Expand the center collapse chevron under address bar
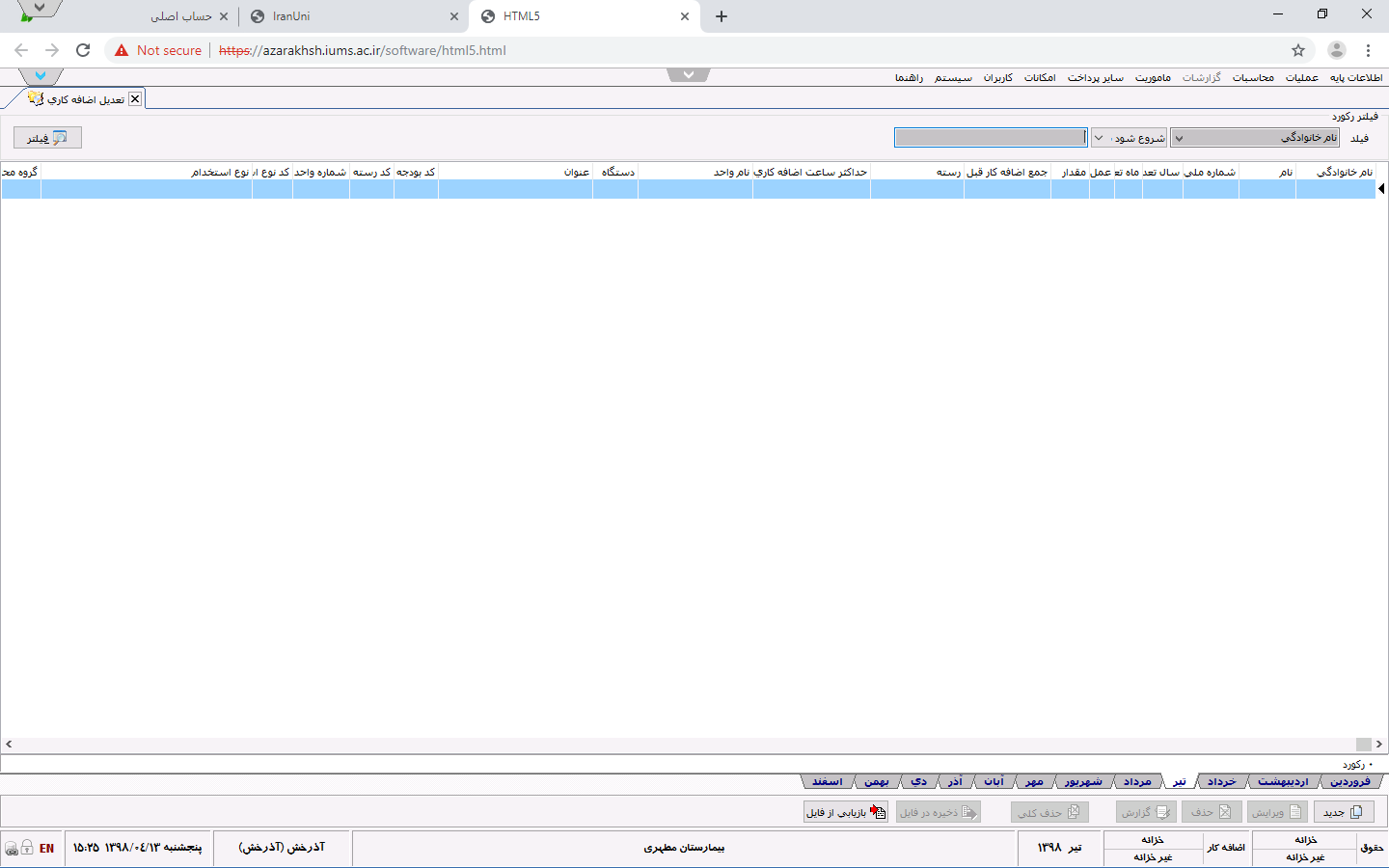This screenshot has width=1389, height=868. tap(689, 74)
